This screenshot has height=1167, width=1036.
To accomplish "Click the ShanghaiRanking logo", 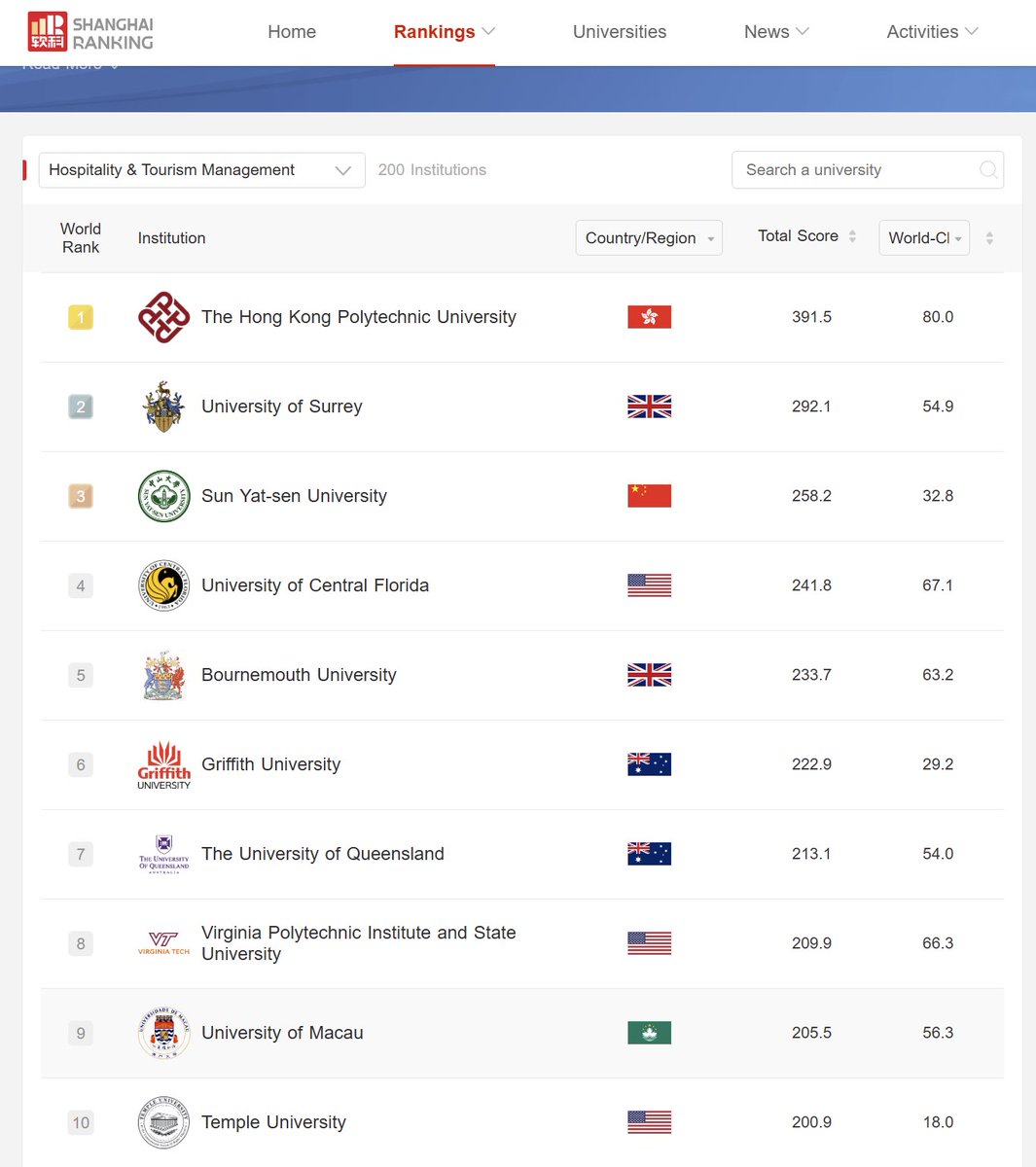I will [90, 32].
